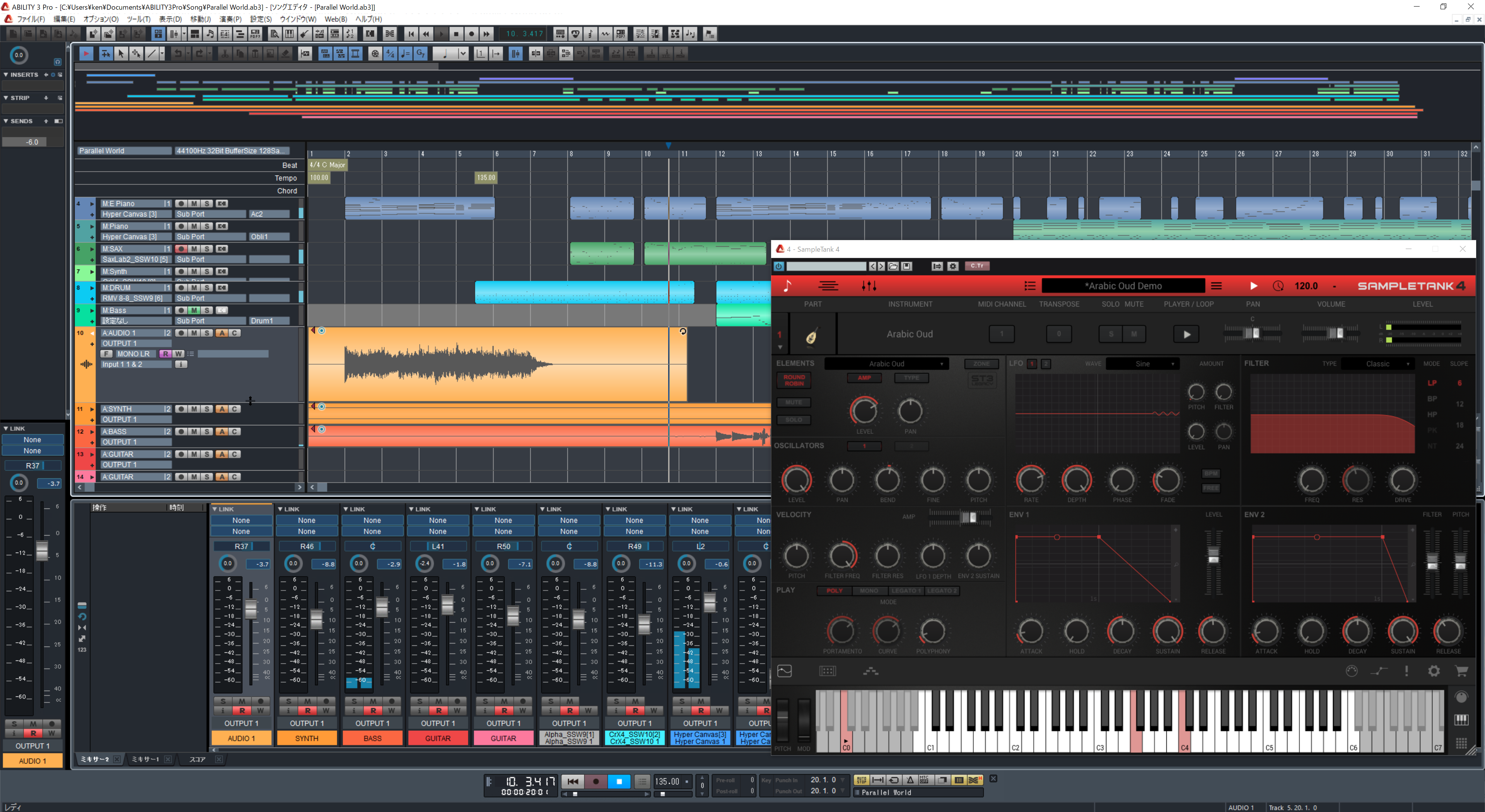Click the metronome icon in the transport panel
The width and height of the screenshot is (1485, 812).
pyautogui.click(x=910, y=780)
